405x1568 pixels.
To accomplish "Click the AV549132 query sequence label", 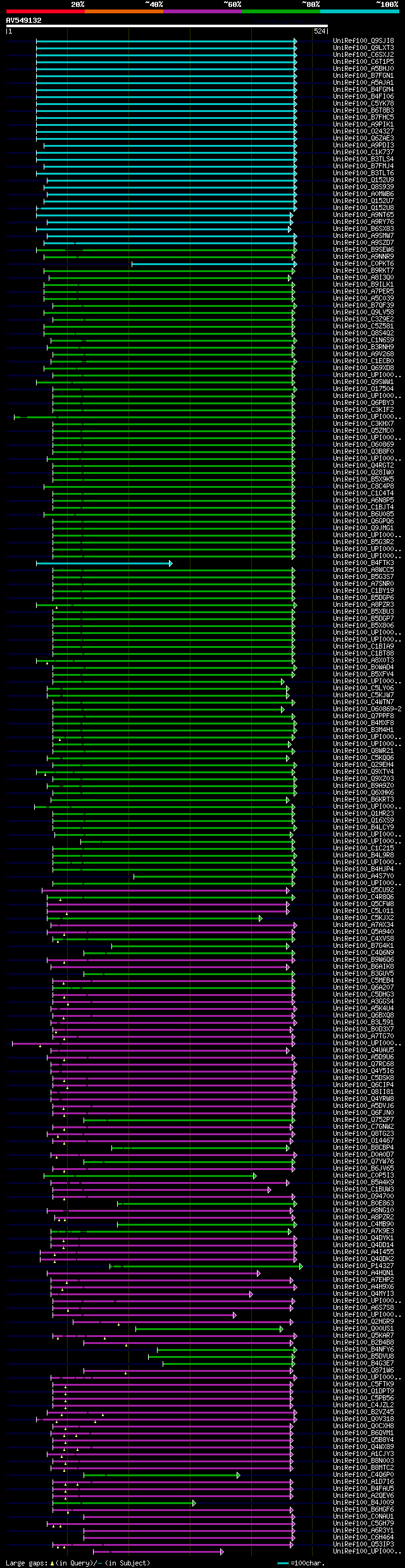I will [x=24, y=20].
